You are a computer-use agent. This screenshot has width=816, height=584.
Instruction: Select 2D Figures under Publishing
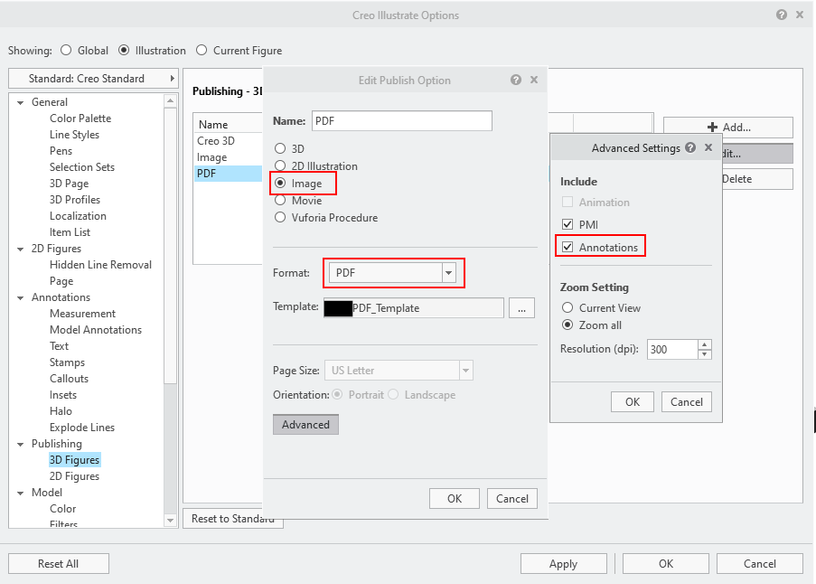point(74,476)
